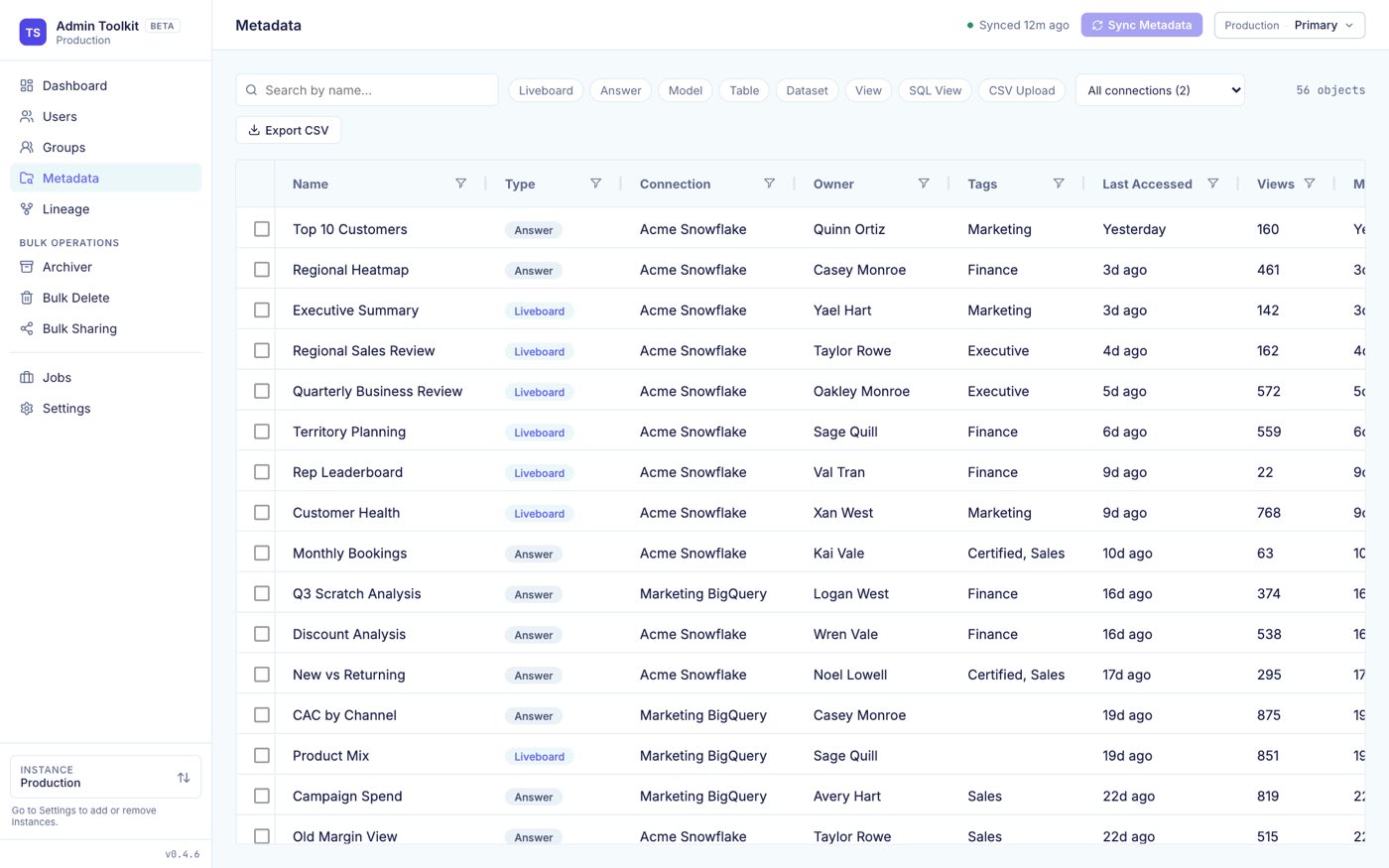
Task: Open the All connections dropdown
Action: click(x=1160, y=90)
